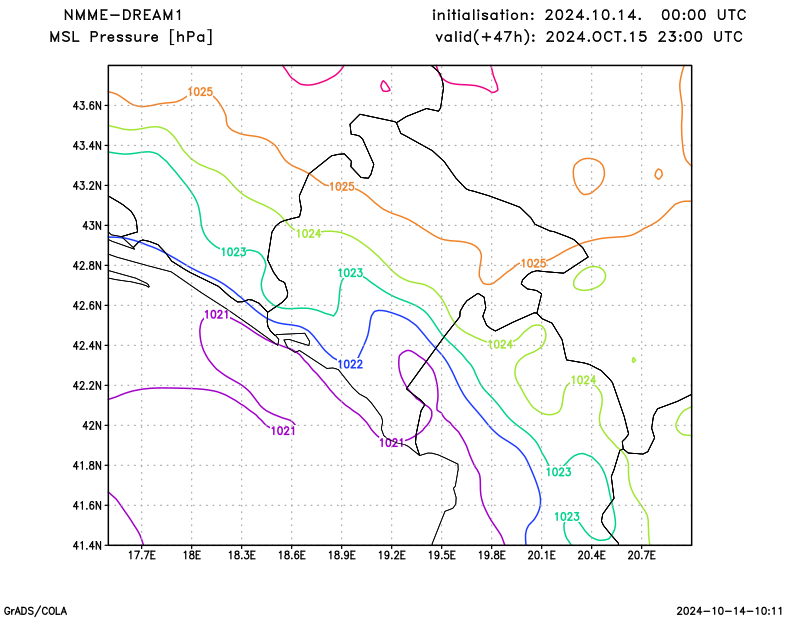Click the orange 1025 label near 42.8N

coord(533,263)
